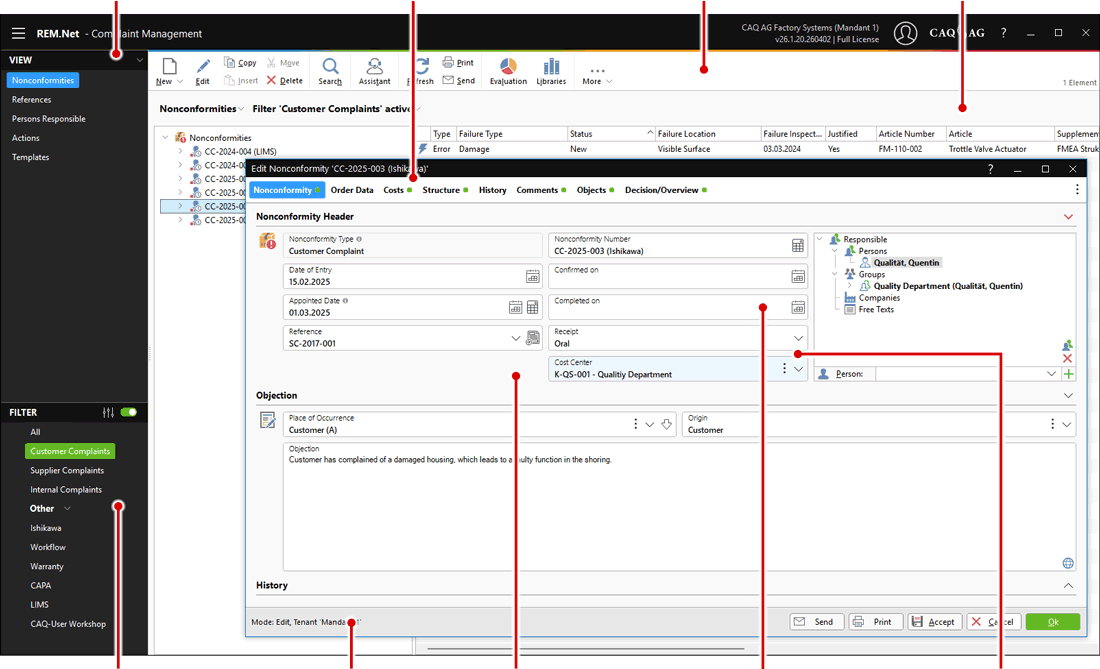Open Appointed Date calculator icon
This screenshot has height=669, width=1100.
[x=532, y=307]
